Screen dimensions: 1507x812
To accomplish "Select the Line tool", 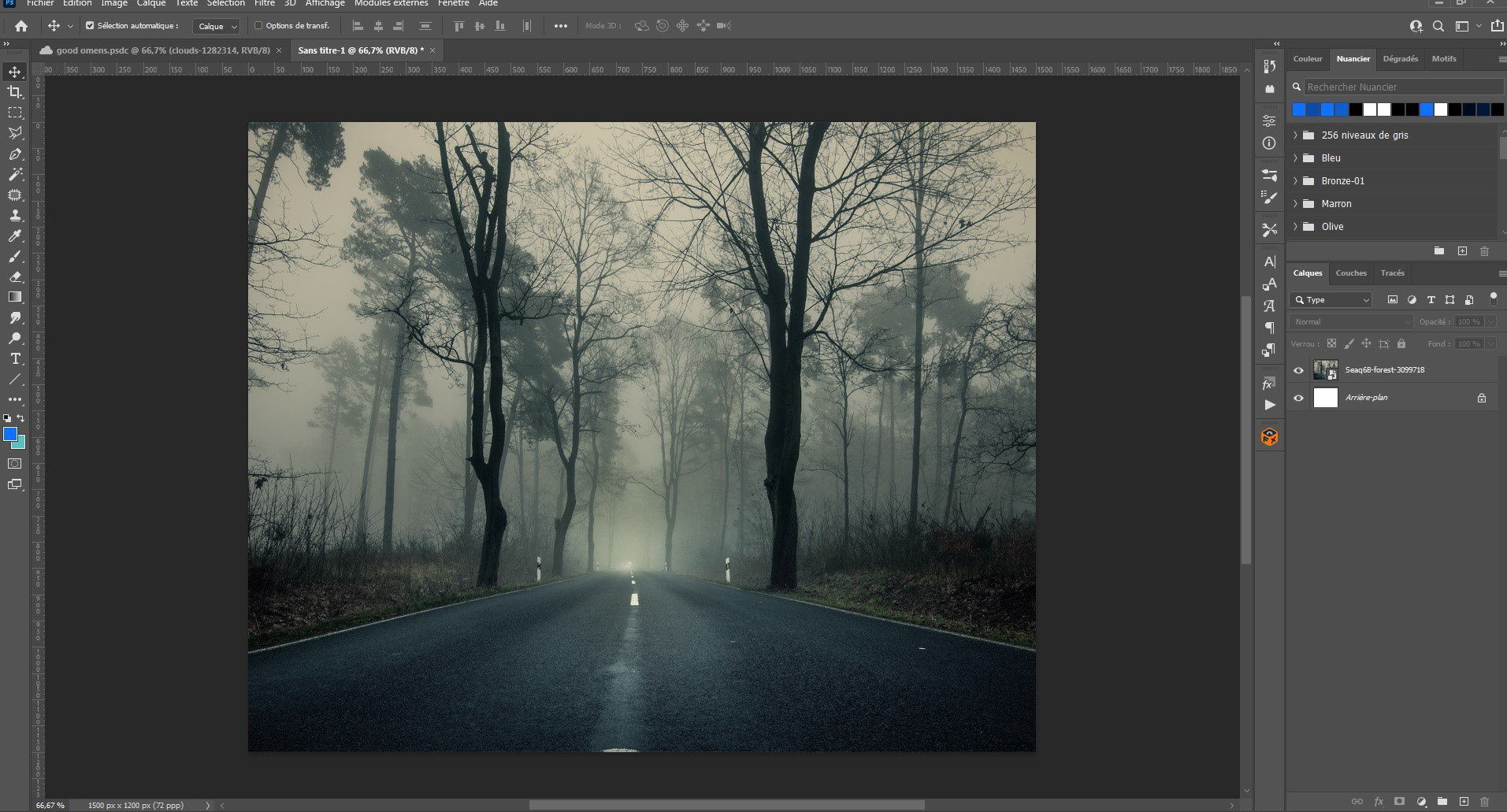I will (15, 379).
